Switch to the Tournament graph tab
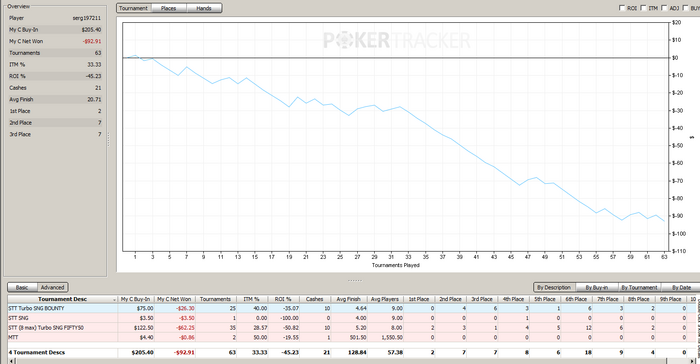This screenshot has width=700, height=364. 133,8
